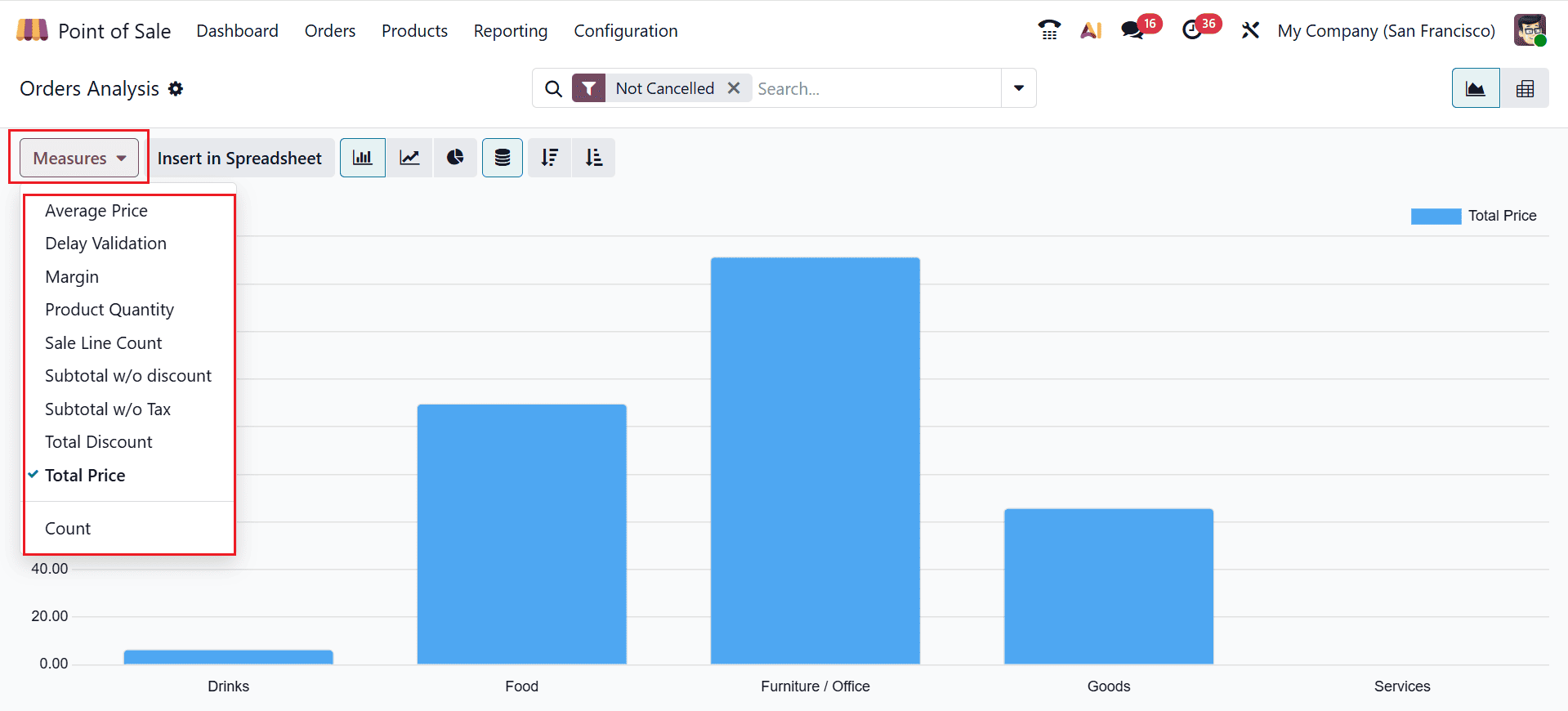Sort bars in ascending order
Image resolution: width=1568 pixels, height=711 pixels.
594,158
